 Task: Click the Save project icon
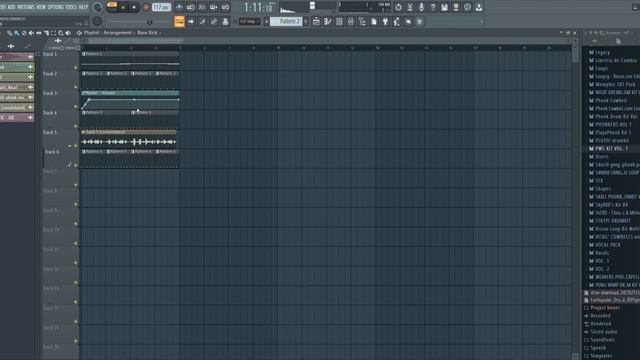tap(444, 7)
